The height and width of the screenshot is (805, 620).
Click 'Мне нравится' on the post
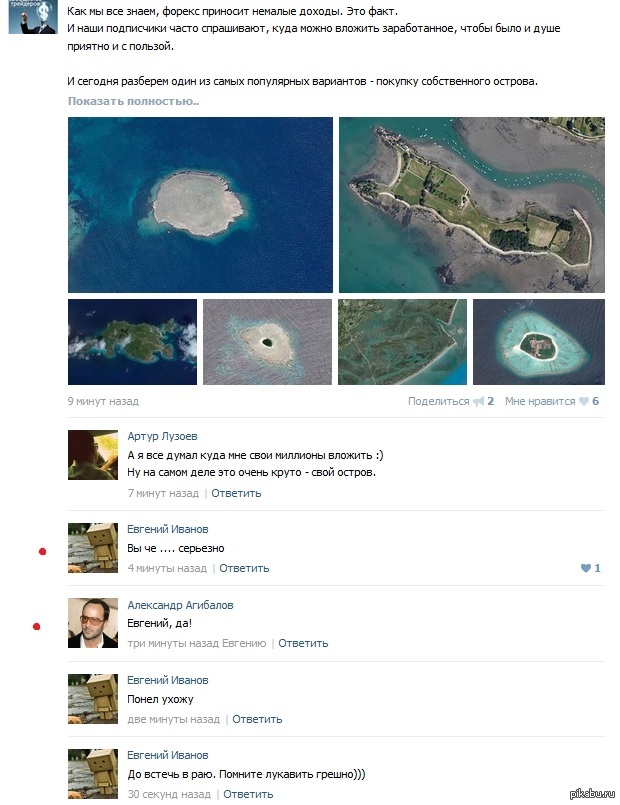(540, 401)
